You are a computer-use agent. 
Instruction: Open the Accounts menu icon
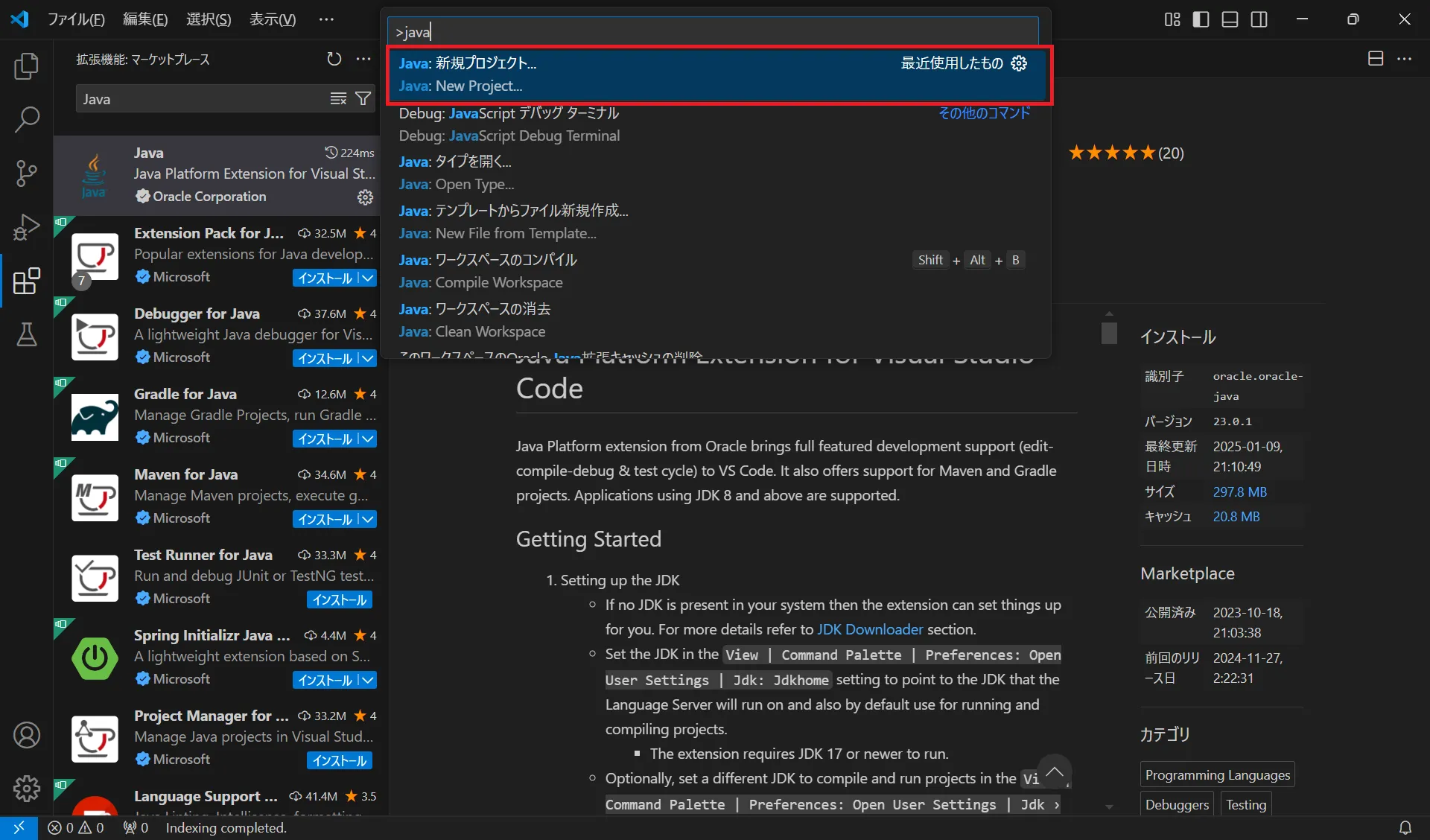click(x=27, y=735)
